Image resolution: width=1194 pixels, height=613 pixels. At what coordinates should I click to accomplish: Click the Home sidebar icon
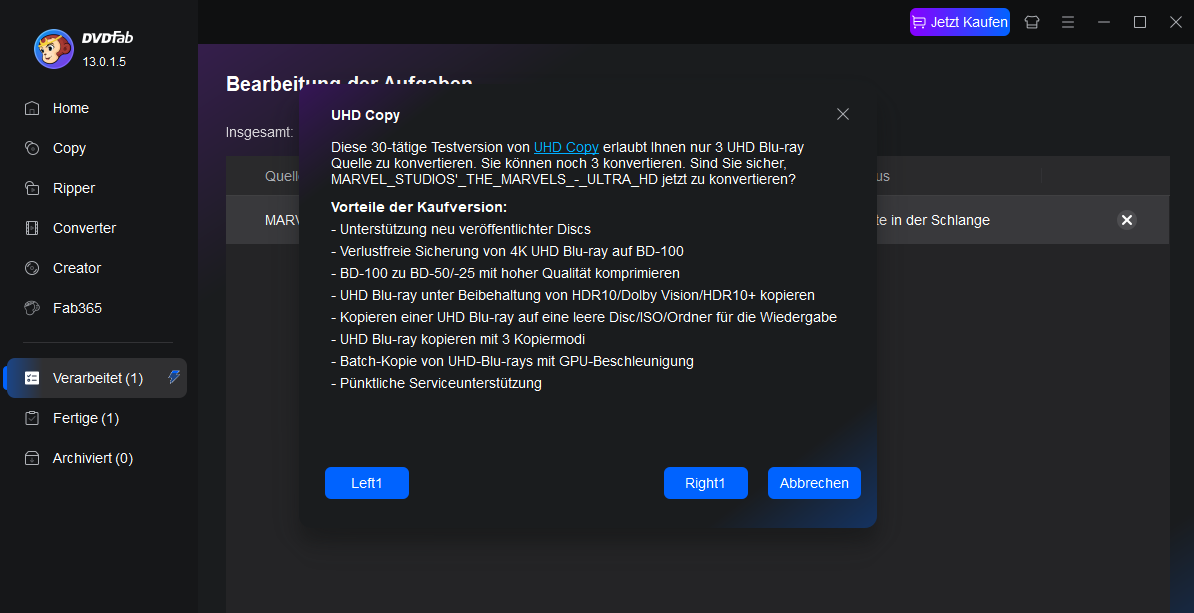click(x=32, y=108)
